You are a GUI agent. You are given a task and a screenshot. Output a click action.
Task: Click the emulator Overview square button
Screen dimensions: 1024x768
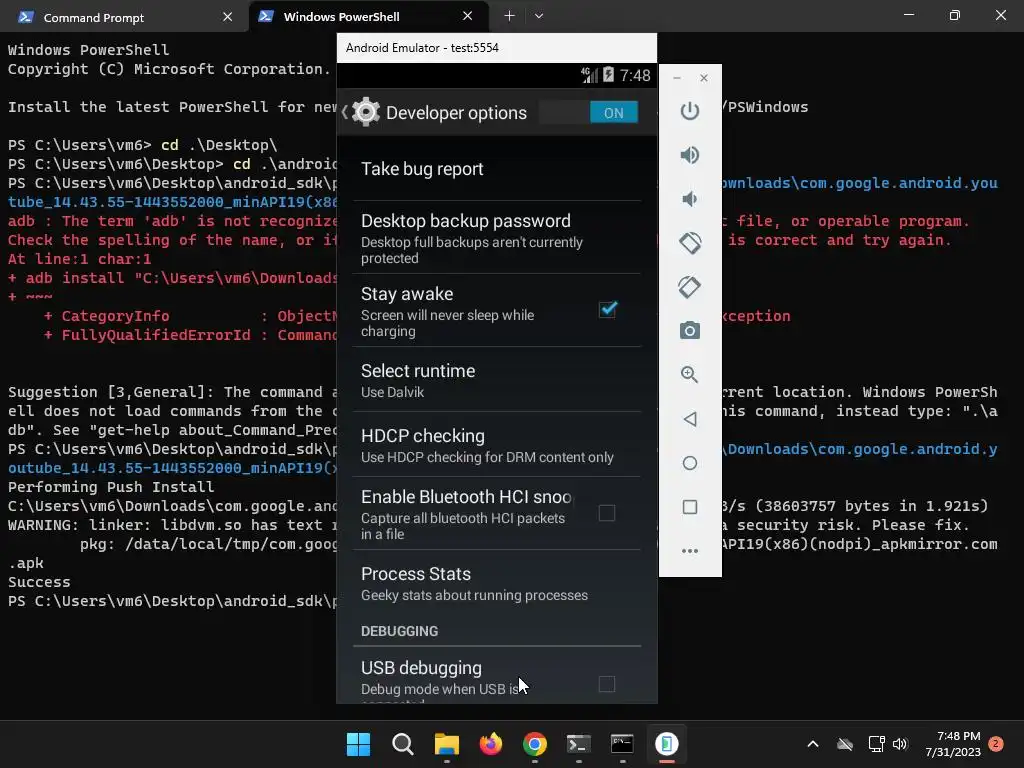[690, 507]
